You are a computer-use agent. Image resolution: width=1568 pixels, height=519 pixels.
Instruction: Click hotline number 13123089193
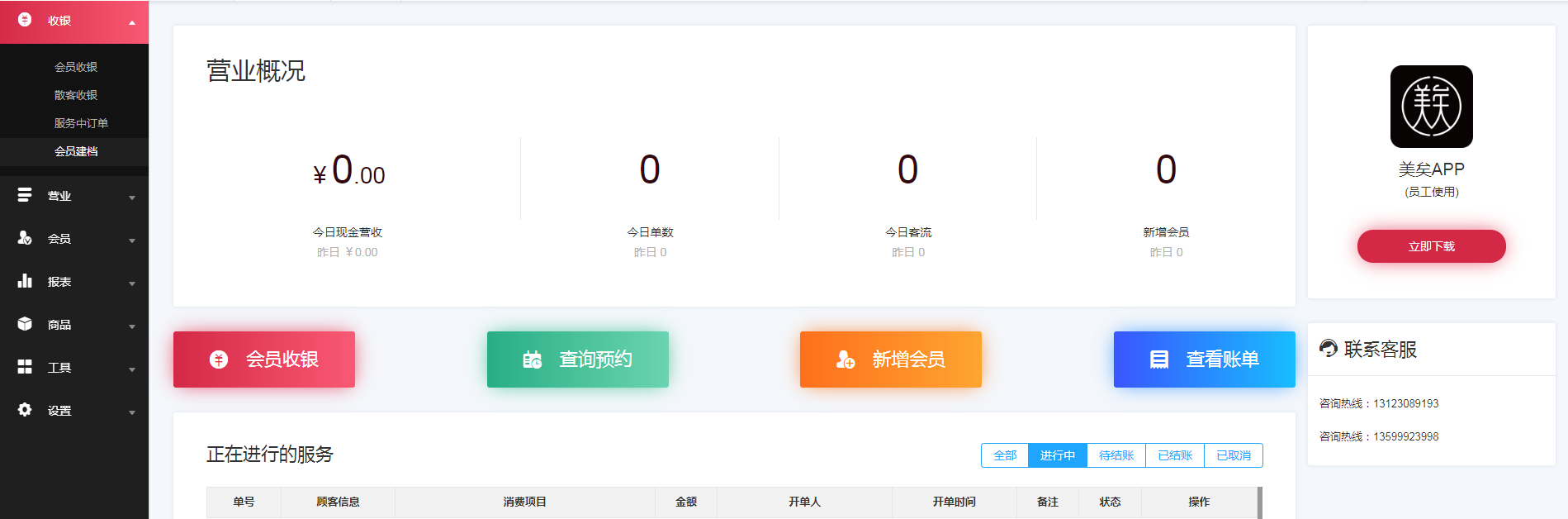1405,403
